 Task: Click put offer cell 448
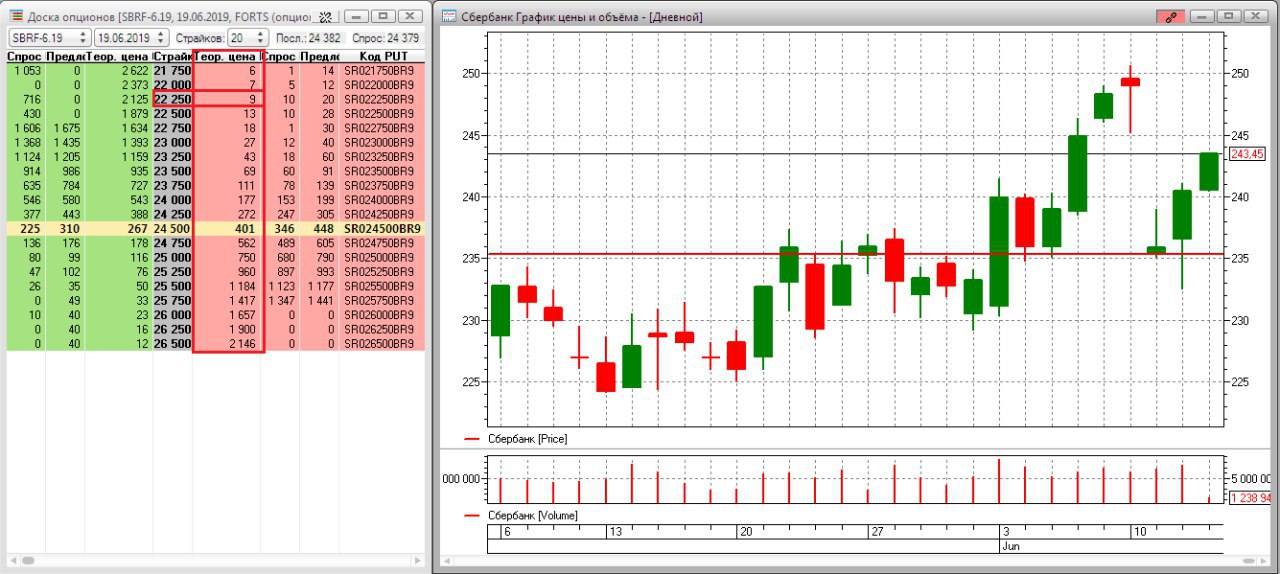(319, 228)
